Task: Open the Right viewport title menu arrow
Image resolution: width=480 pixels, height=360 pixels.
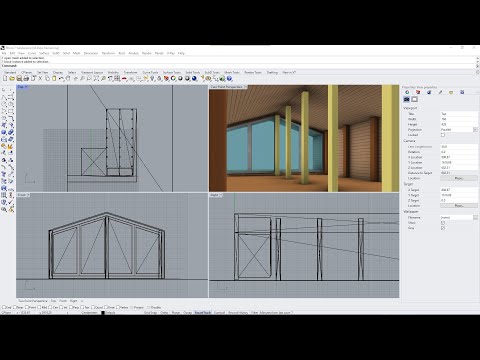Action: (x=221, y=195)
